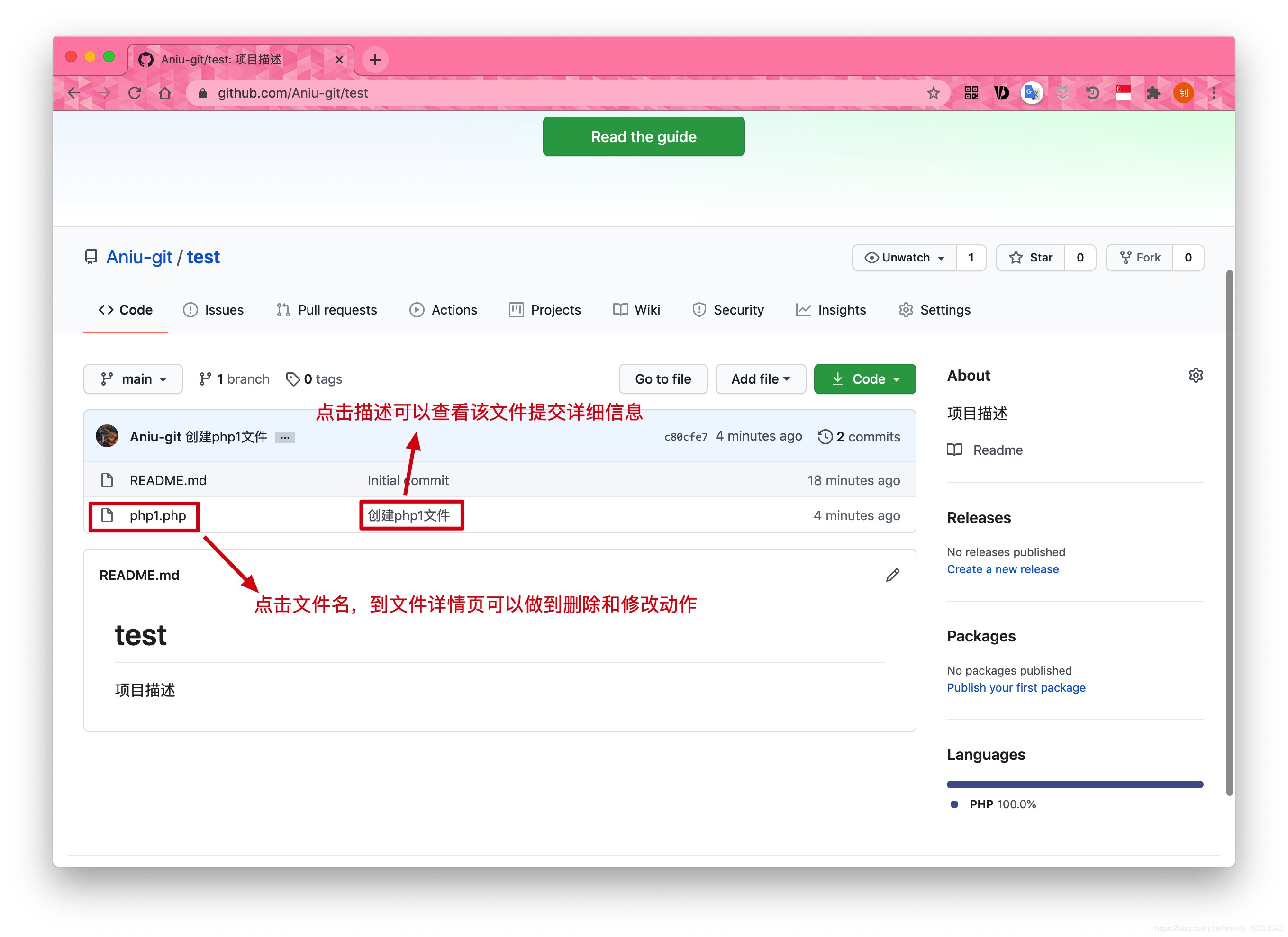Viewport: 1288px width, 937px height.
Task: Click the Aniu-git commit author avatar
Action: 107,436
